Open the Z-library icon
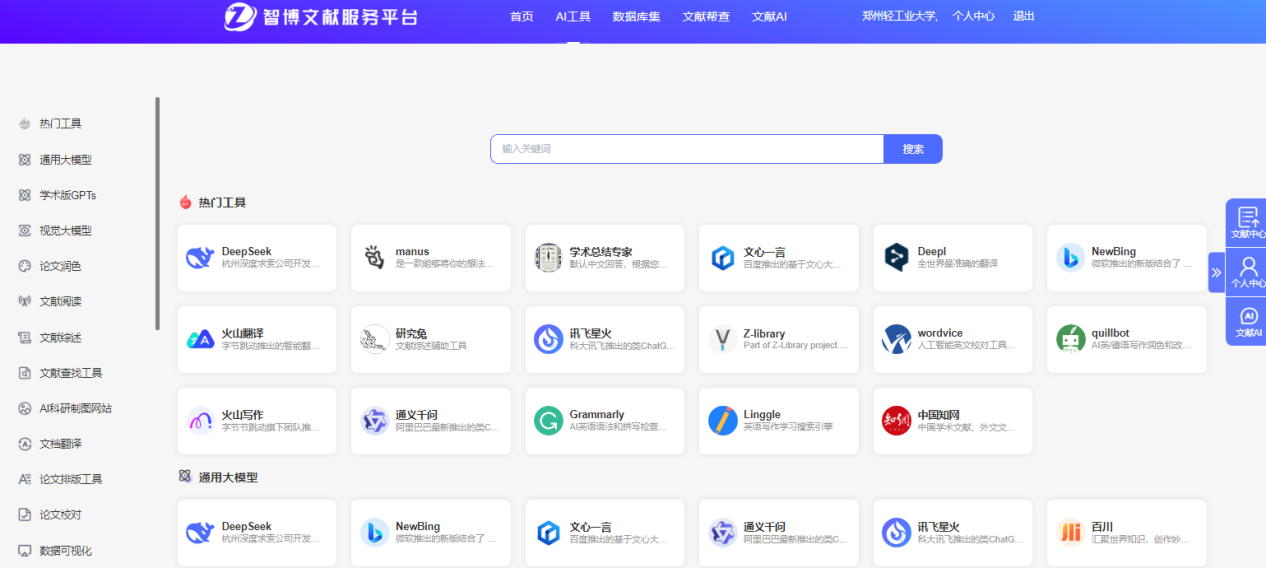 pyautogui.click(x=722, y=339)
